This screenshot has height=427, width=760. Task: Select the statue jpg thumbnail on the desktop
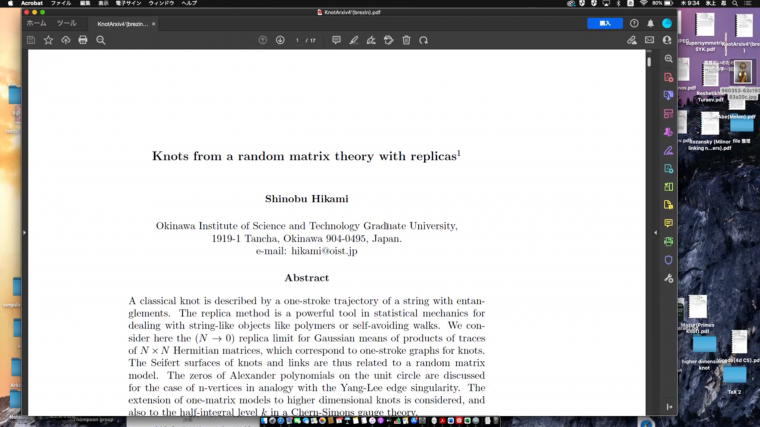pyautogui.click(x=743, y=72)
